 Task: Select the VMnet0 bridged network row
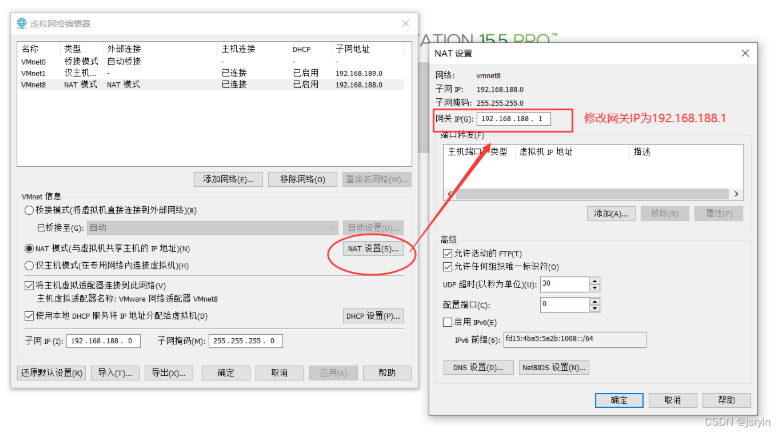click(210, 62)
